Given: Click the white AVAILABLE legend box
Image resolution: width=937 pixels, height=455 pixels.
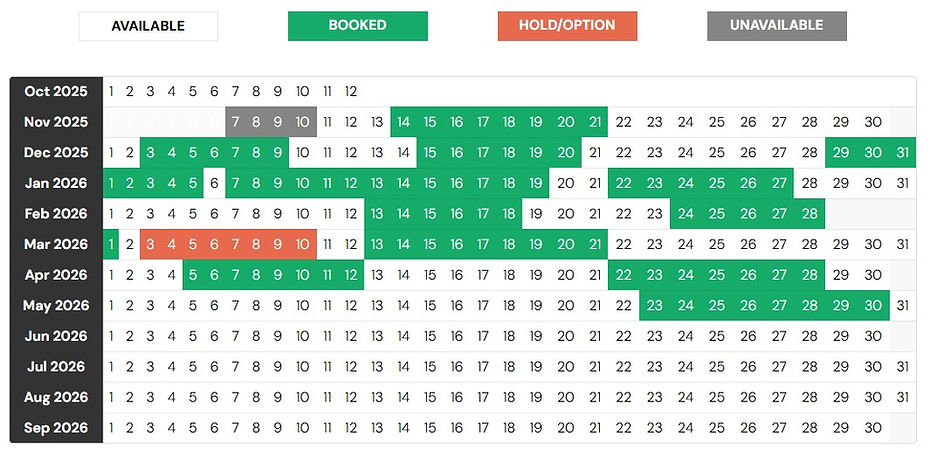Looking at the screenshot, I should coord(148,26).
